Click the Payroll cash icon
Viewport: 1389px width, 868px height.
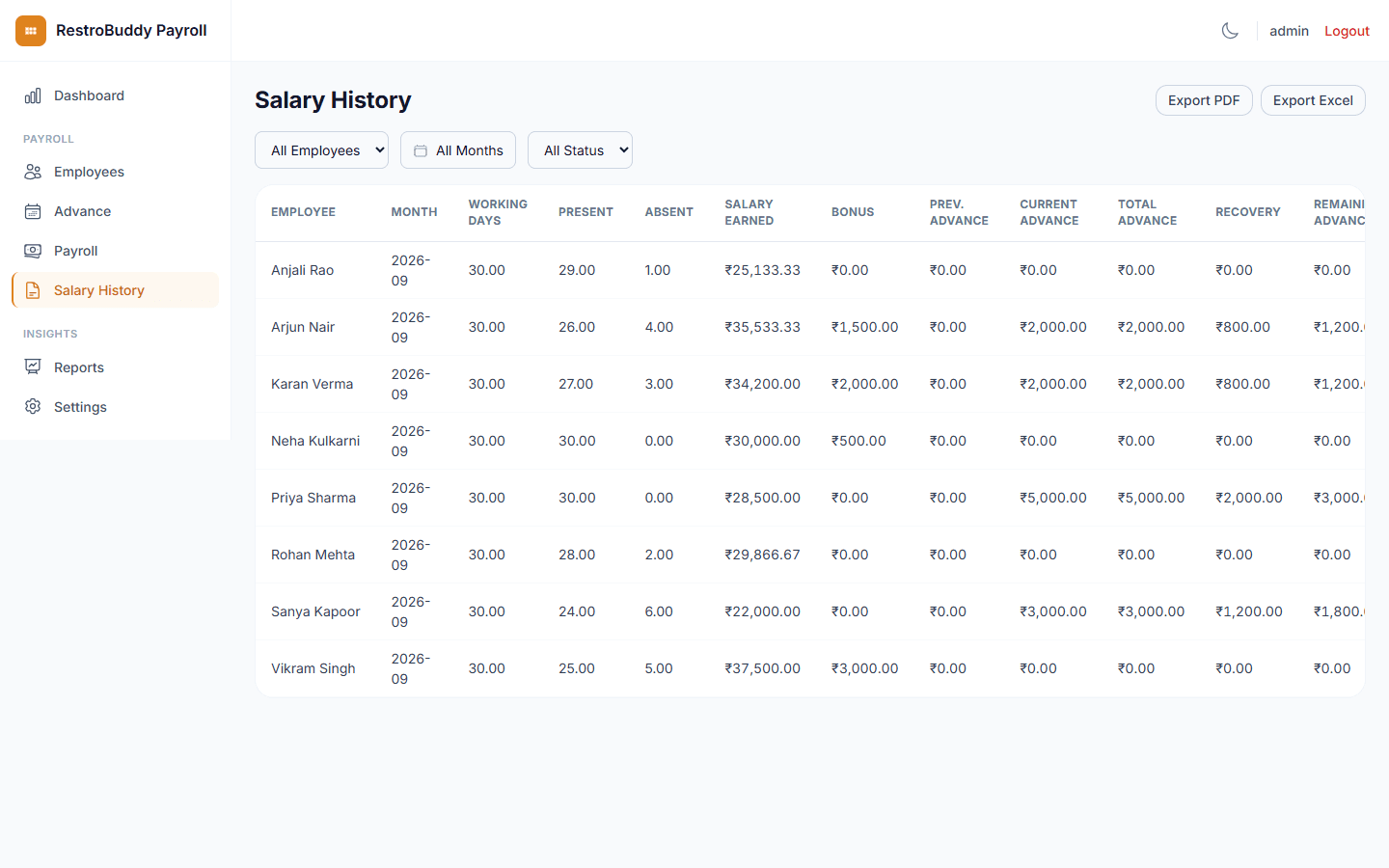click(33, 251)
